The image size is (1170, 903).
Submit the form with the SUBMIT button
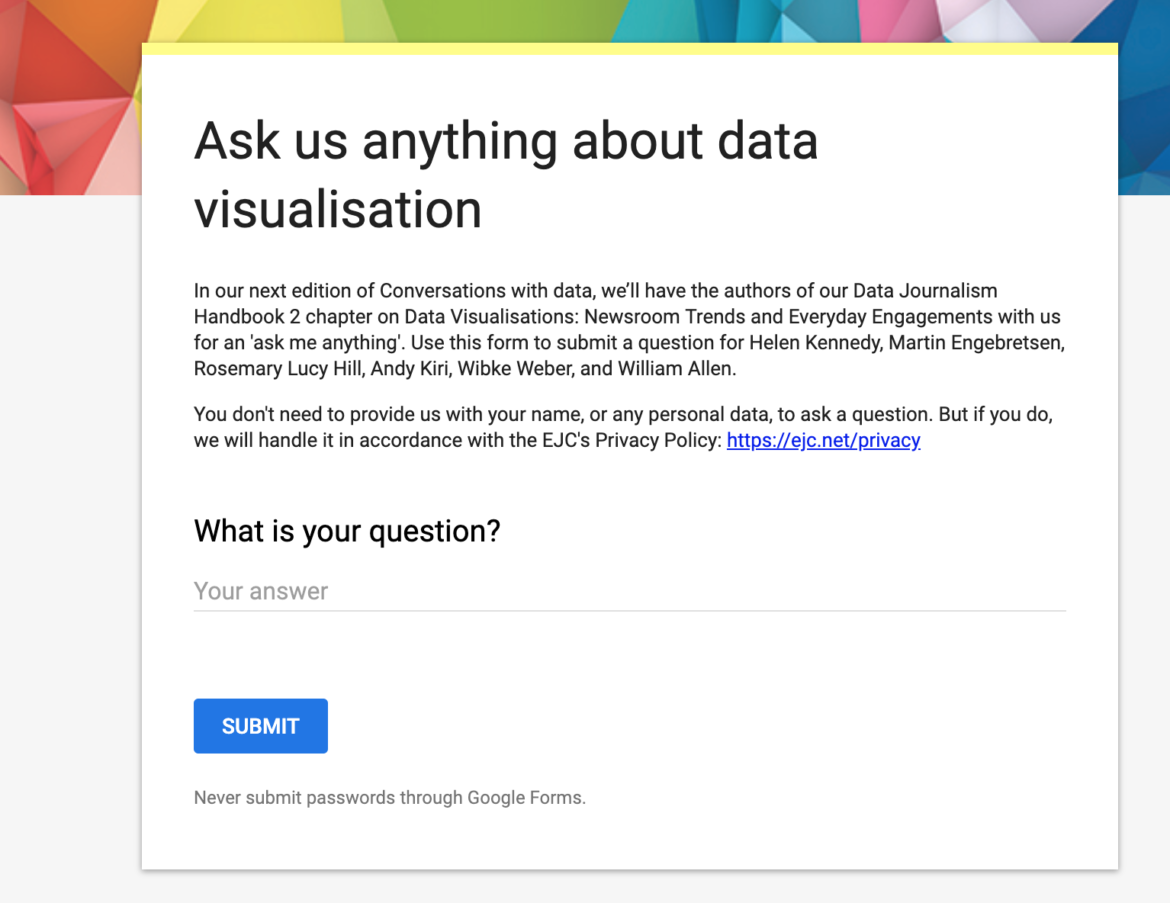click(260, 726)
